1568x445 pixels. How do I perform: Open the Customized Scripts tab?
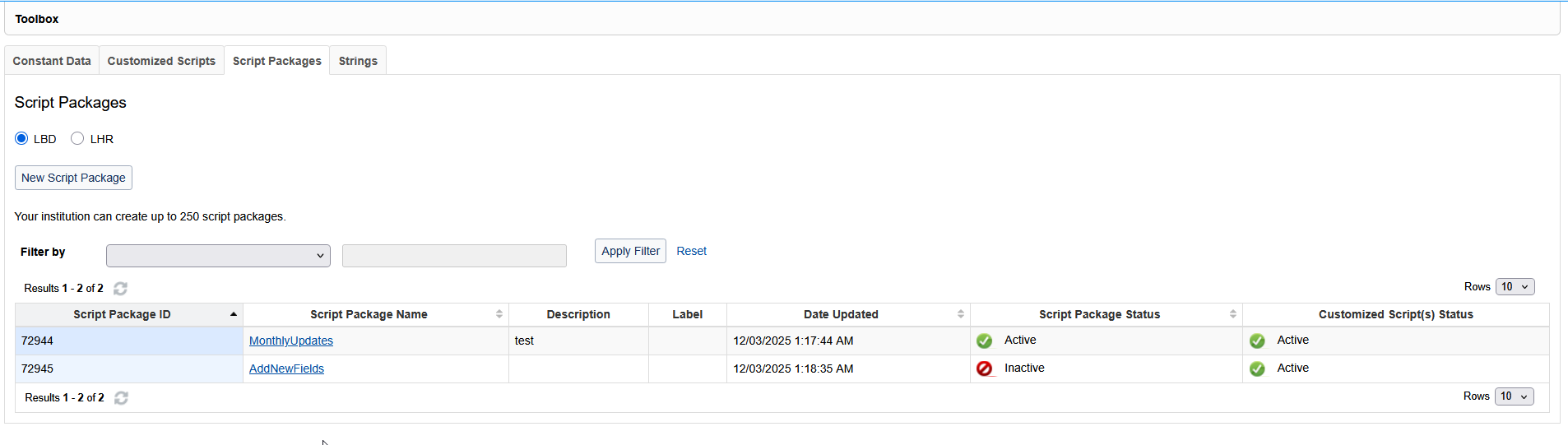pyautogui.click(x=161, y=61)
